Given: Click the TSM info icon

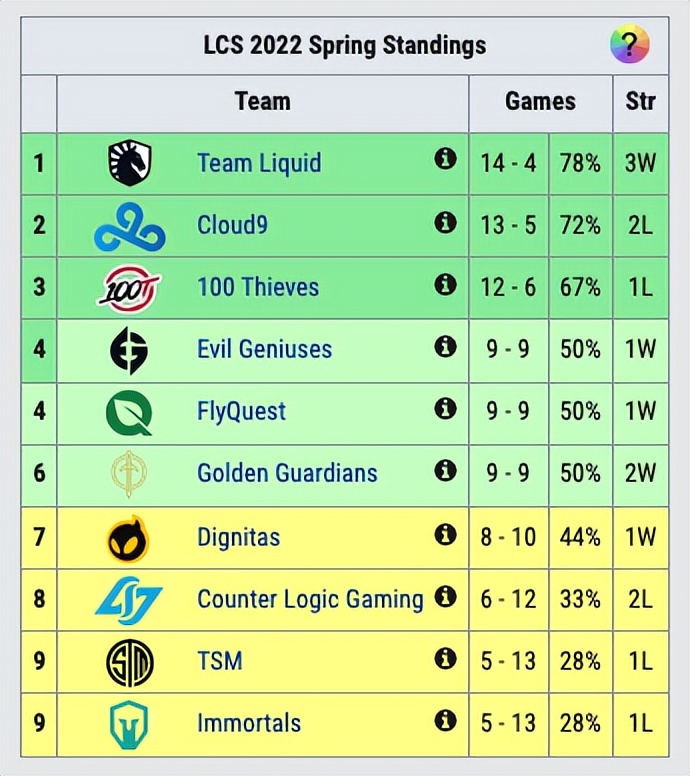Looking at the screenshot, I should [445, 659].
